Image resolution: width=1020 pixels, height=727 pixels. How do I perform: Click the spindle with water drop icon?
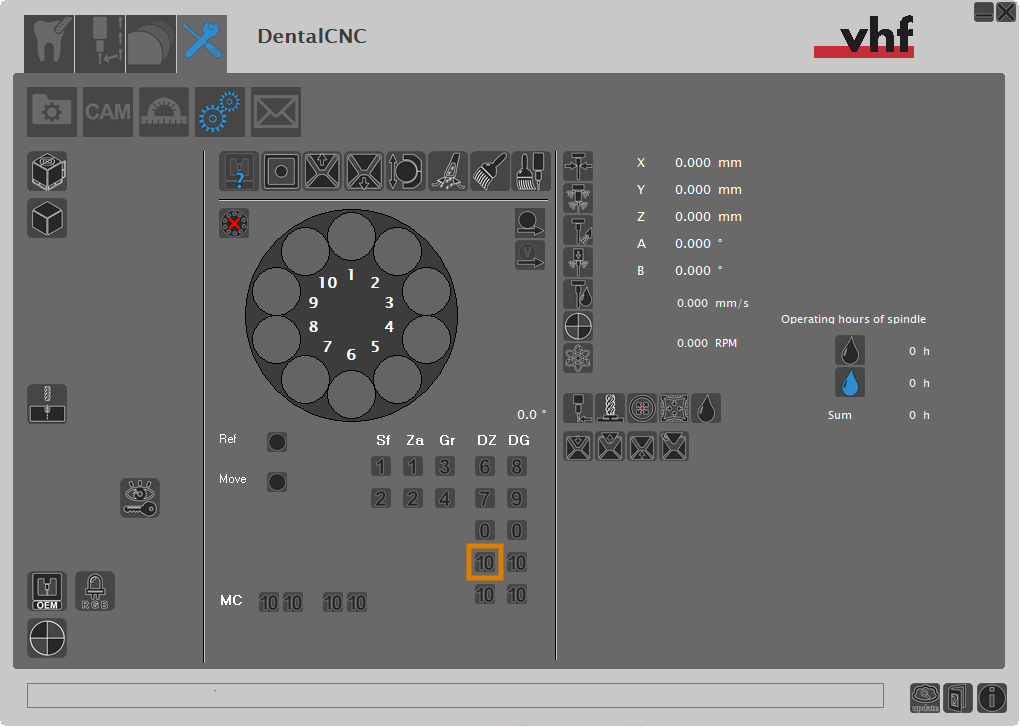tap(578, 294)
